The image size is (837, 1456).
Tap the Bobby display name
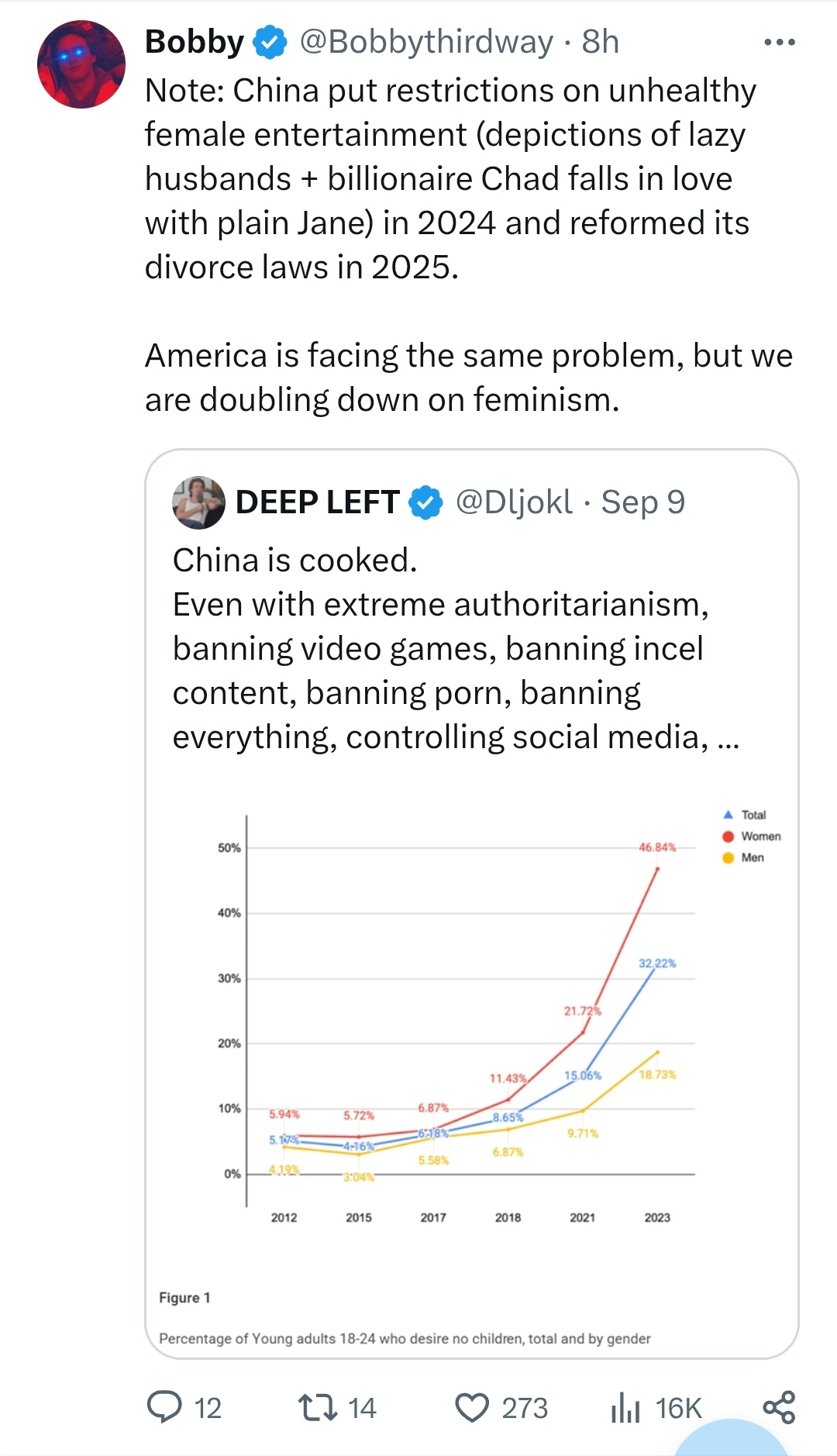pos(195,42)
